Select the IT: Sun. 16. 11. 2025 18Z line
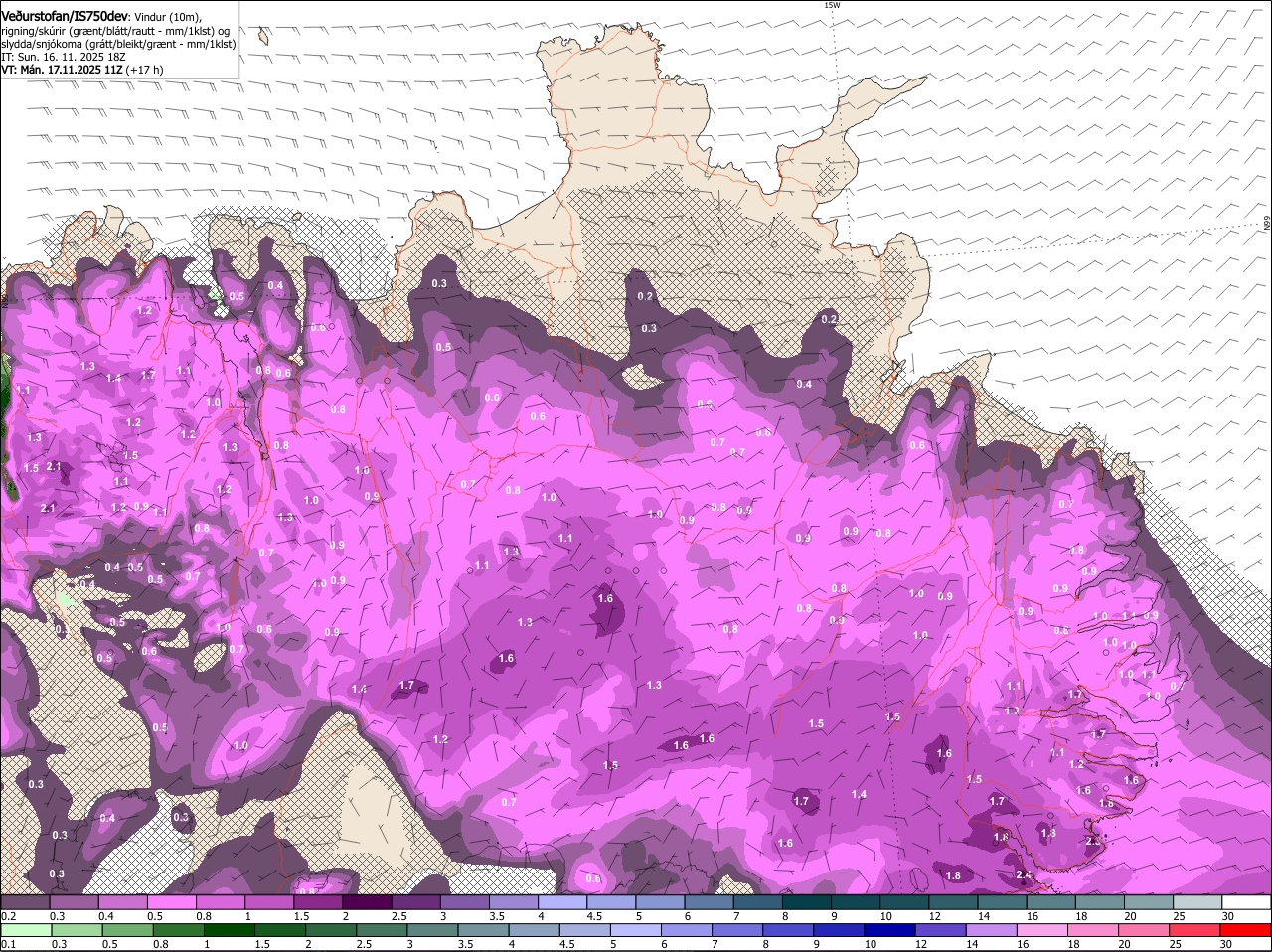The width and height of the screenshot is (1272, 952). point(63,57)
